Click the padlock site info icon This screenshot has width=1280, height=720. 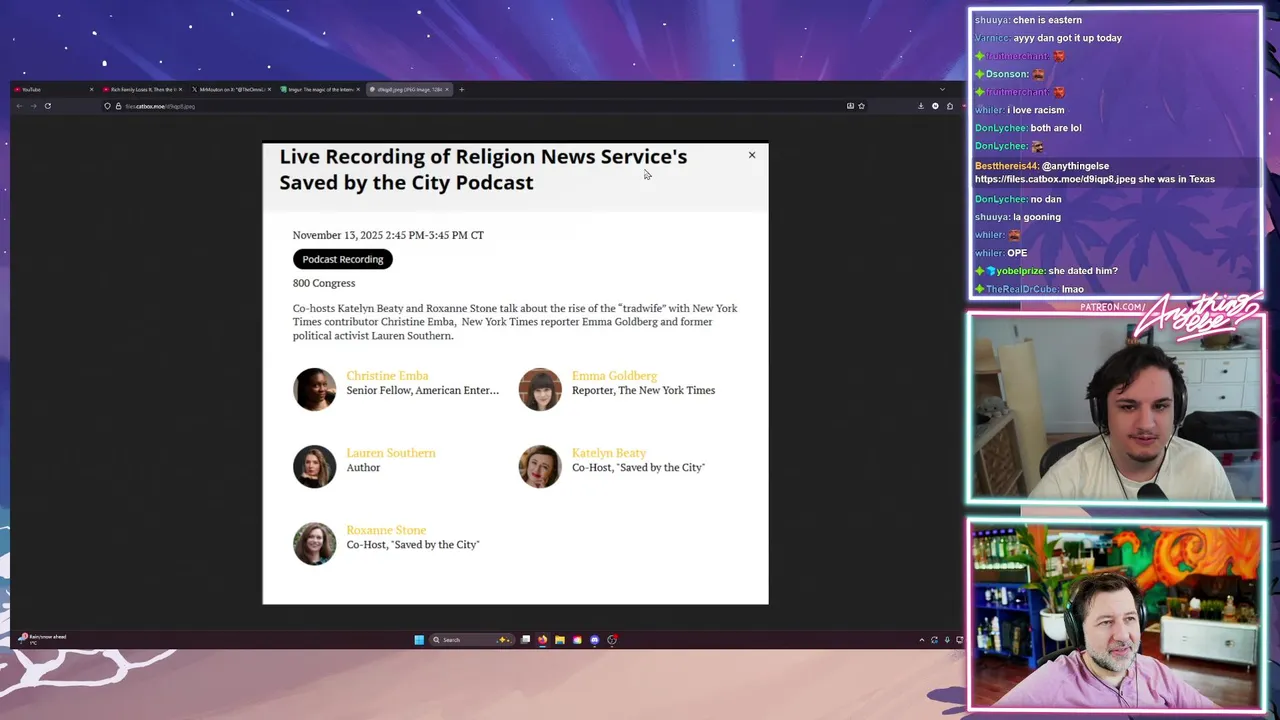[118, 106]
